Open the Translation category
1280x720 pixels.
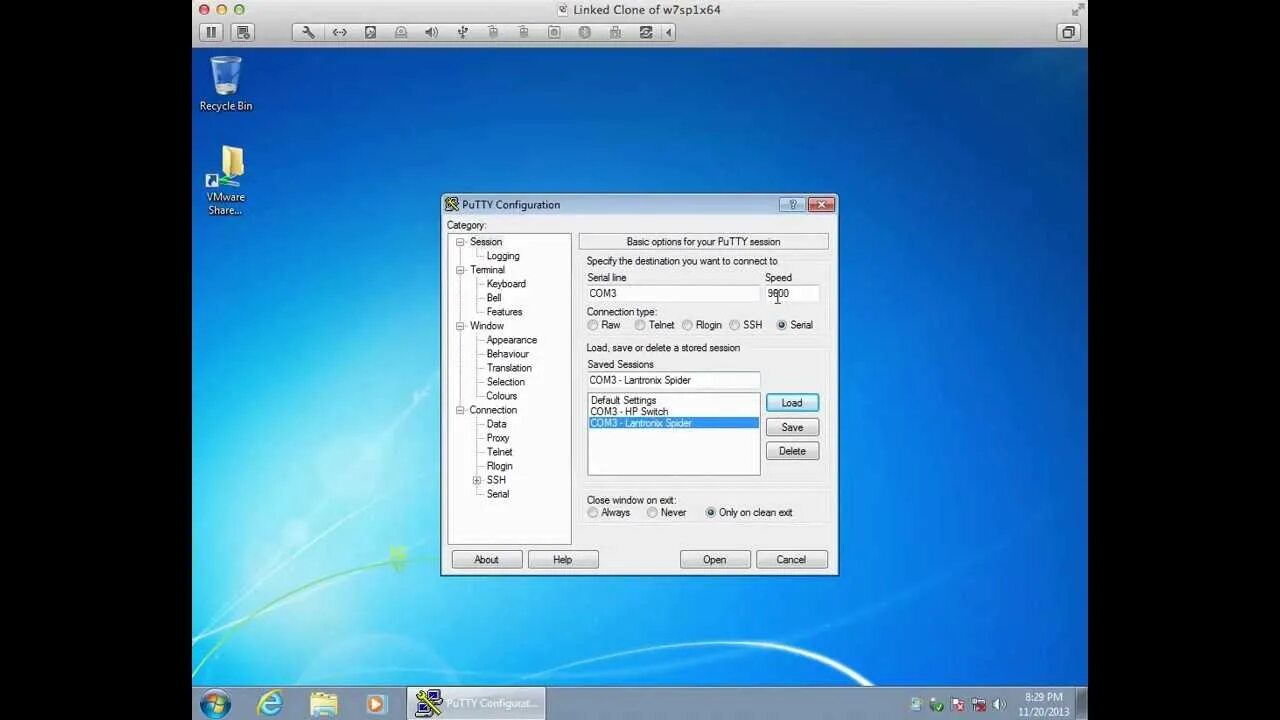pyautogui.click(x=509, y=368)
